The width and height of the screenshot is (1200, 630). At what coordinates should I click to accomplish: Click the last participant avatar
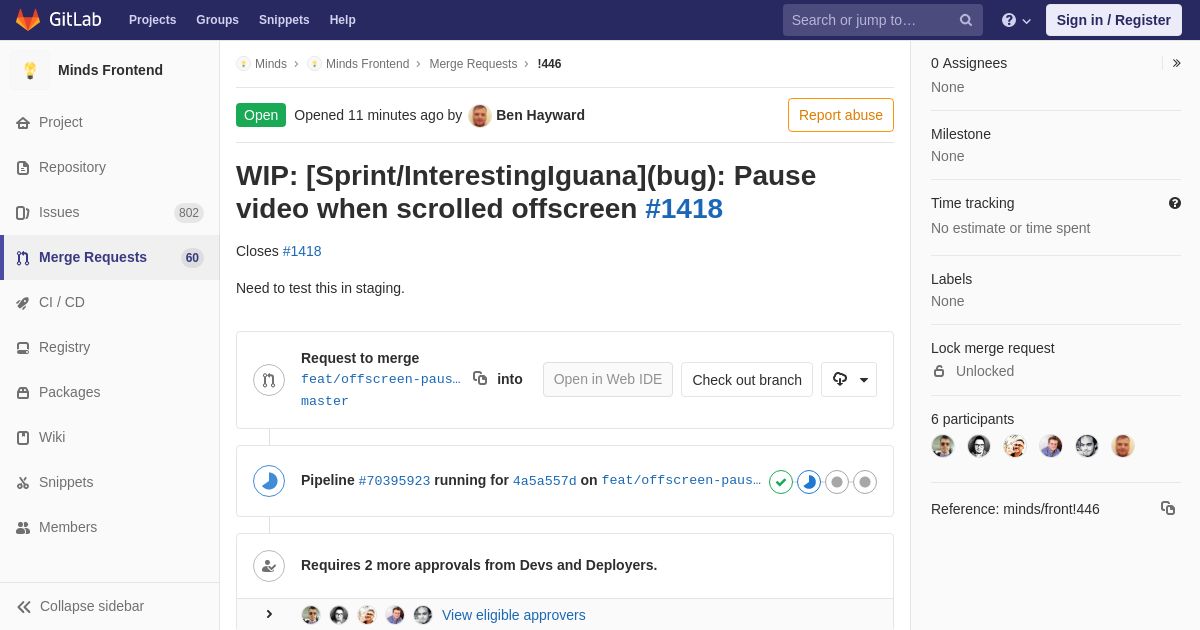1123,446
